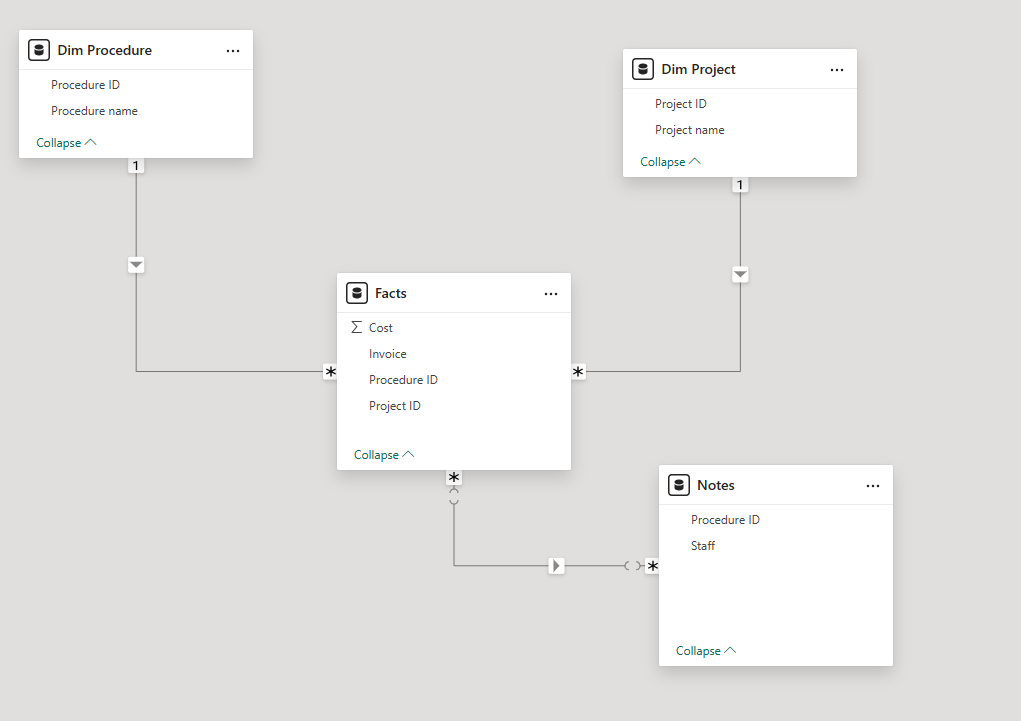Click the Dim Procedure table title
Viewport: 1021px width, 721px height.
pyautogui.click(x=104, y=50)
